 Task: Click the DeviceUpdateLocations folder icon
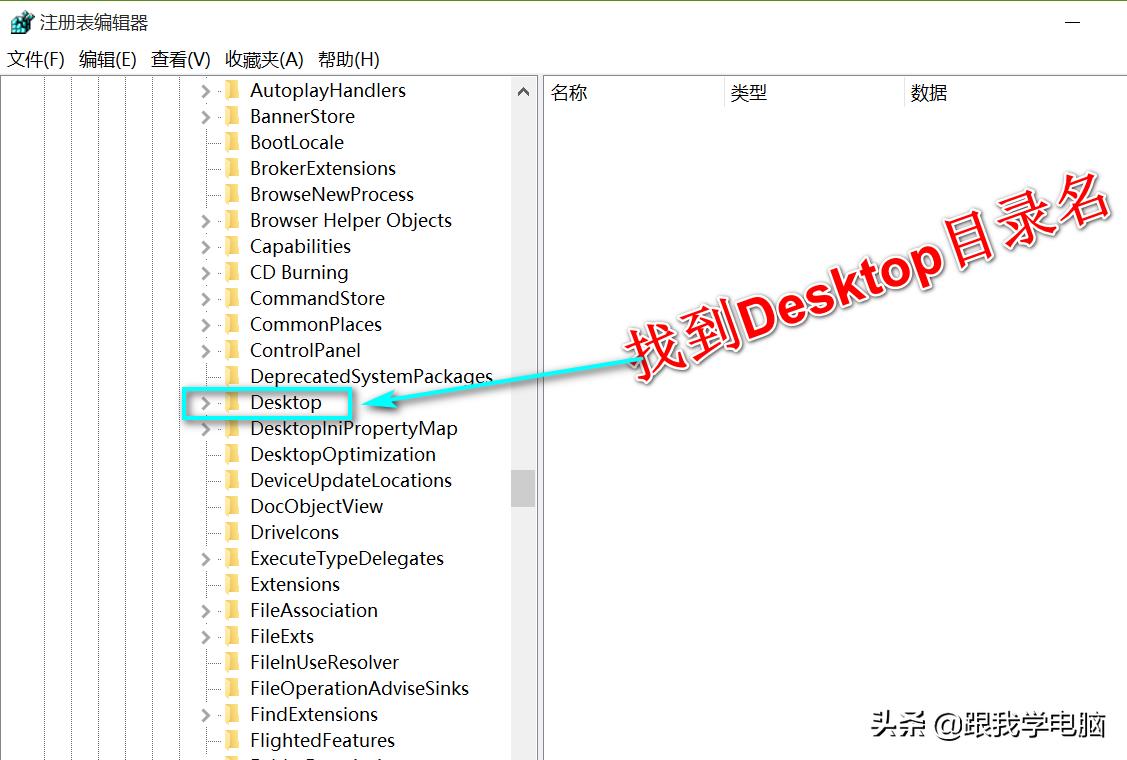(x=232, y=480)
